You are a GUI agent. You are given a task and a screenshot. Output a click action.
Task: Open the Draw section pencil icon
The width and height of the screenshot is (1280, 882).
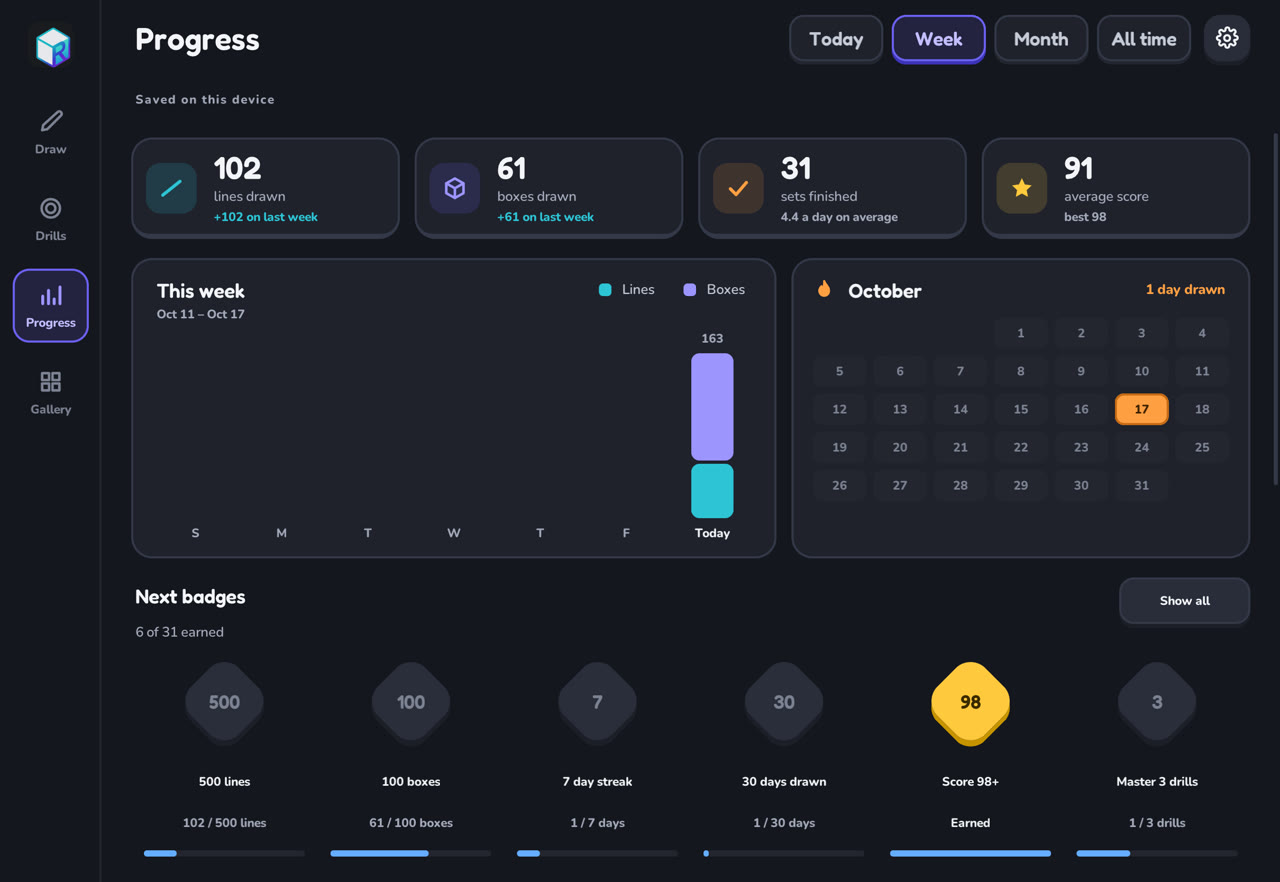click(x=51, y=121)
